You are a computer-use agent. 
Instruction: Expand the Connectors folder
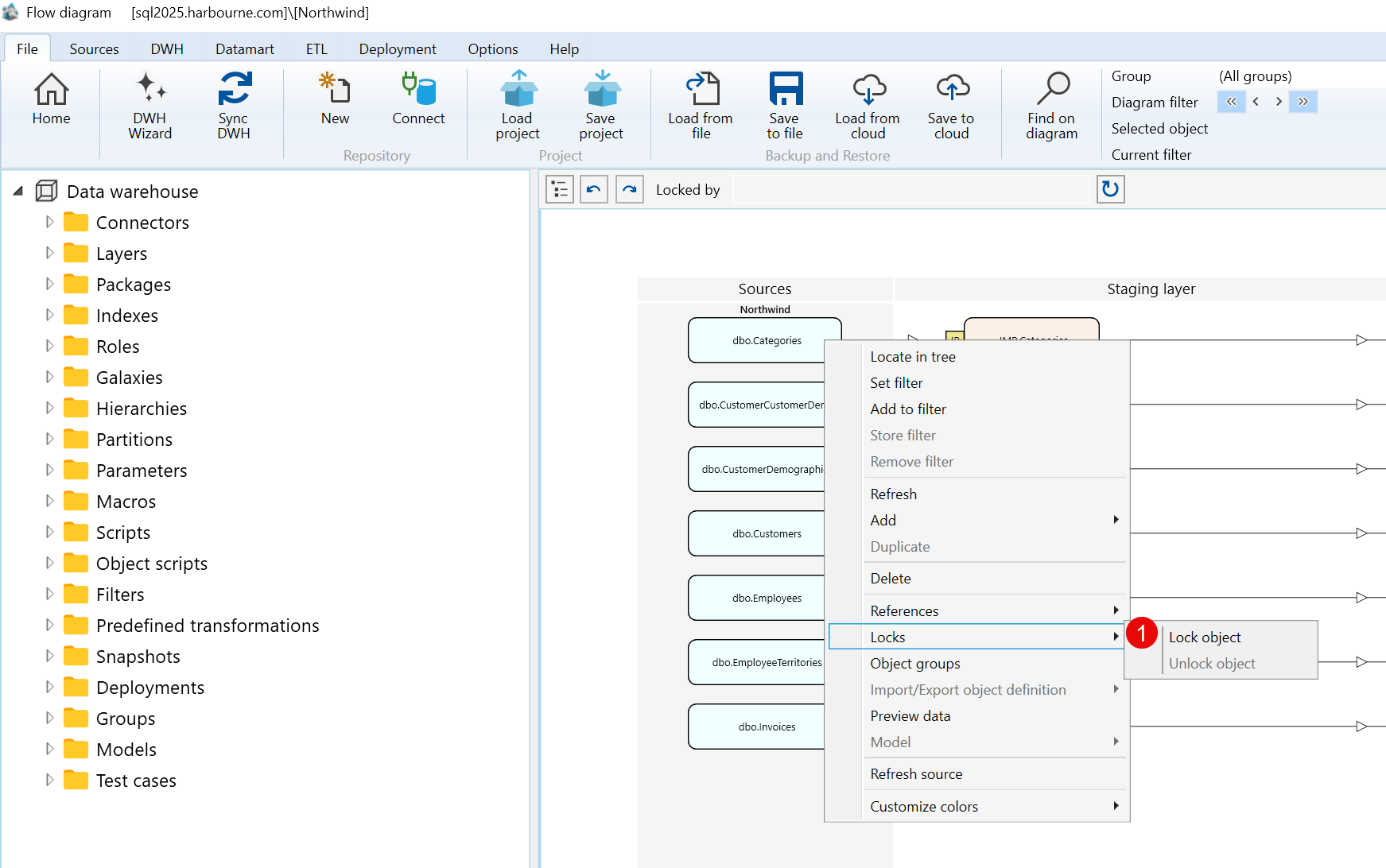click(49, 222)
